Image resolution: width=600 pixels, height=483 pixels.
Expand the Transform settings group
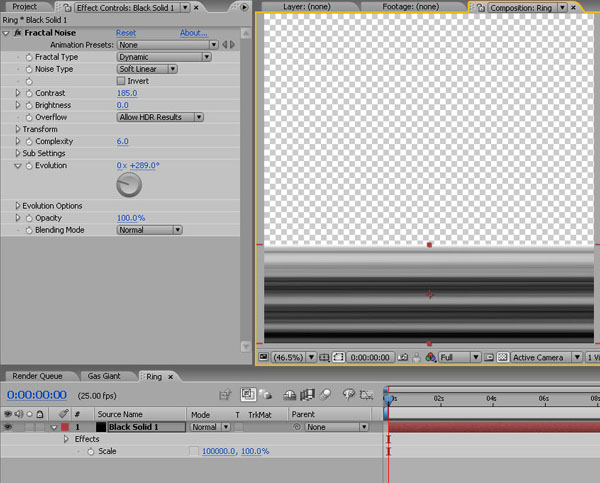click(x=18, y=129)
